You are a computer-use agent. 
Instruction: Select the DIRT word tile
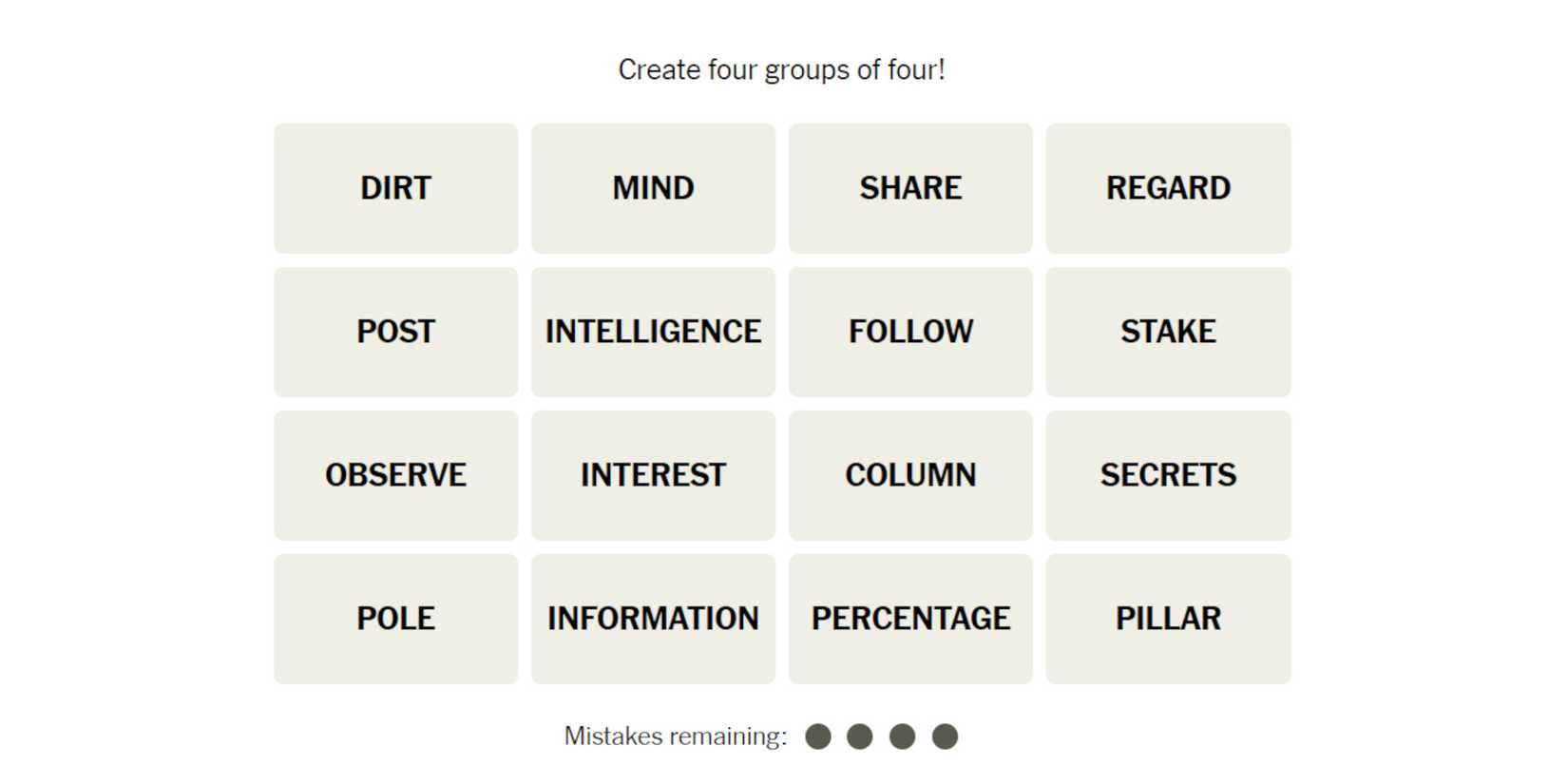(x=395, y=188)
